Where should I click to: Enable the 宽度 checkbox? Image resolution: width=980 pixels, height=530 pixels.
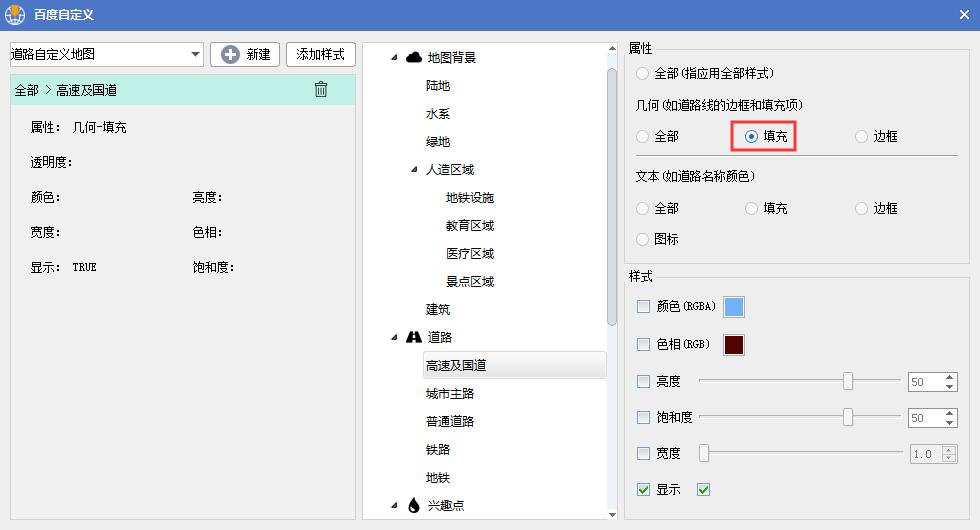coord(643,453)
